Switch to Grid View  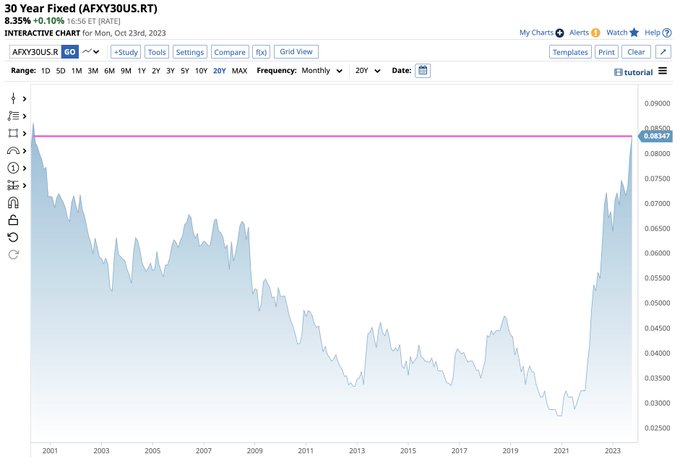pyautogui.click(x=296, y=52)
